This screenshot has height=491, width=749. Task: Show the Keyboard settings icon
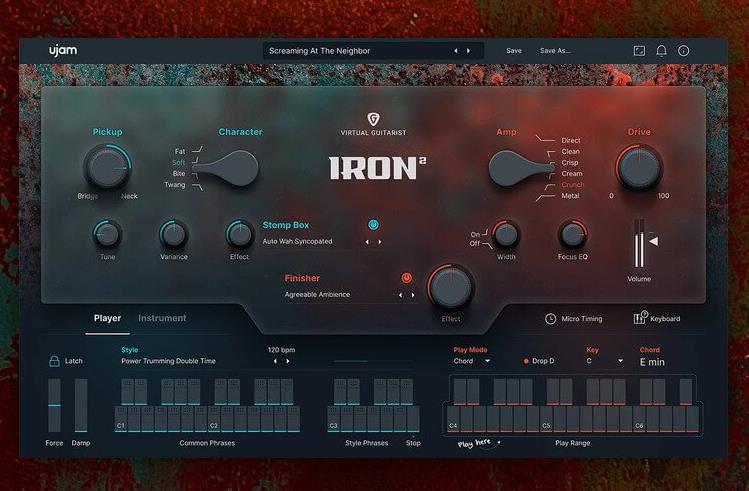[640, 319]
